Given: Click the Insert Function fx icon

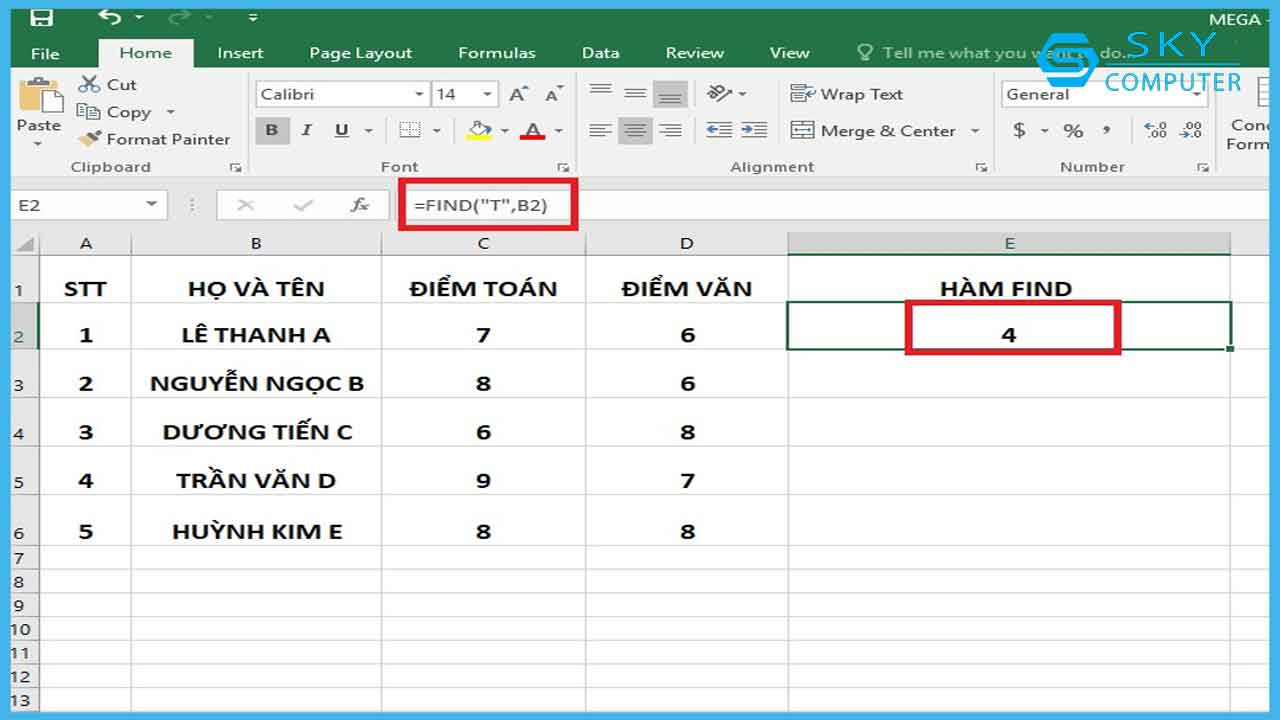Looking at the screenshot, I should point(360,205).
